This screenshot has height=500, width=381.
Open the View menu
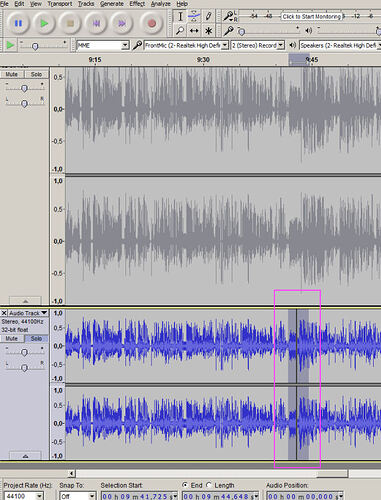(x=36, y=4)
